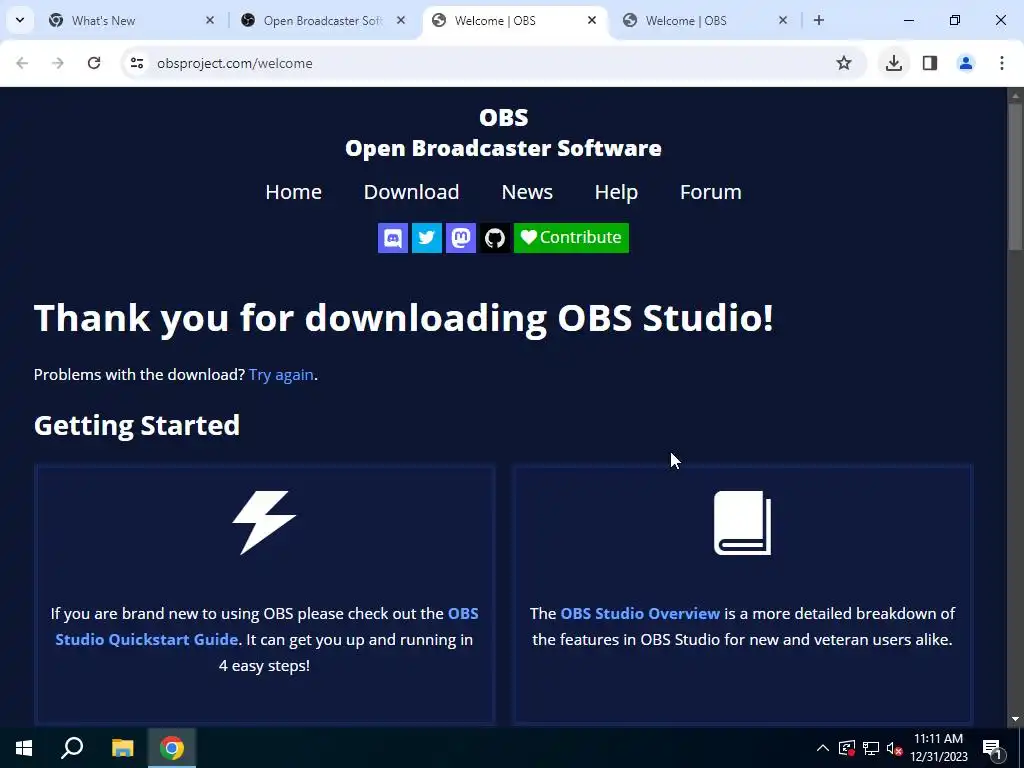The height and width of the screenshot is (768, 1024).
Task: Click the page vertical scrollbar thumb
Action: pos(1015,176)
